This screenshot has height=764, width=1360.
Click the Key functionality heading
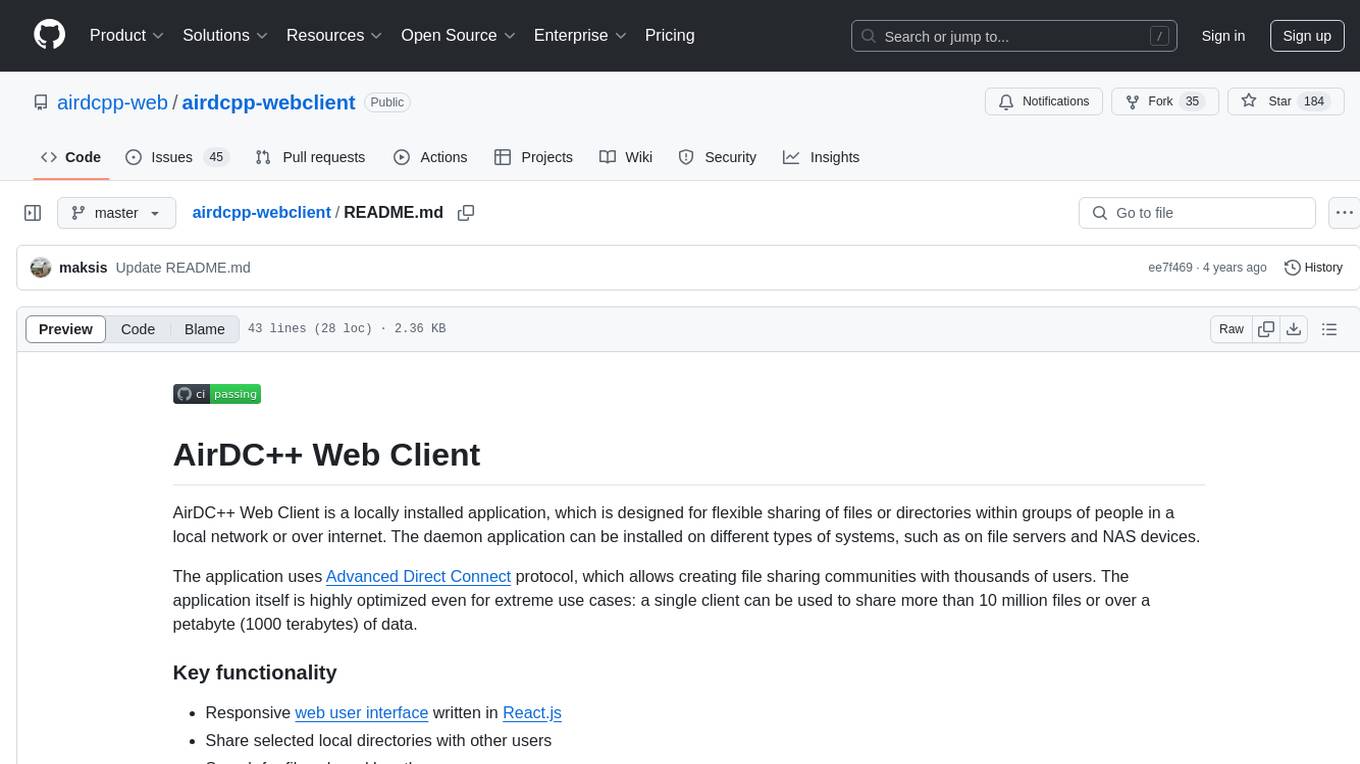[255, 672]
